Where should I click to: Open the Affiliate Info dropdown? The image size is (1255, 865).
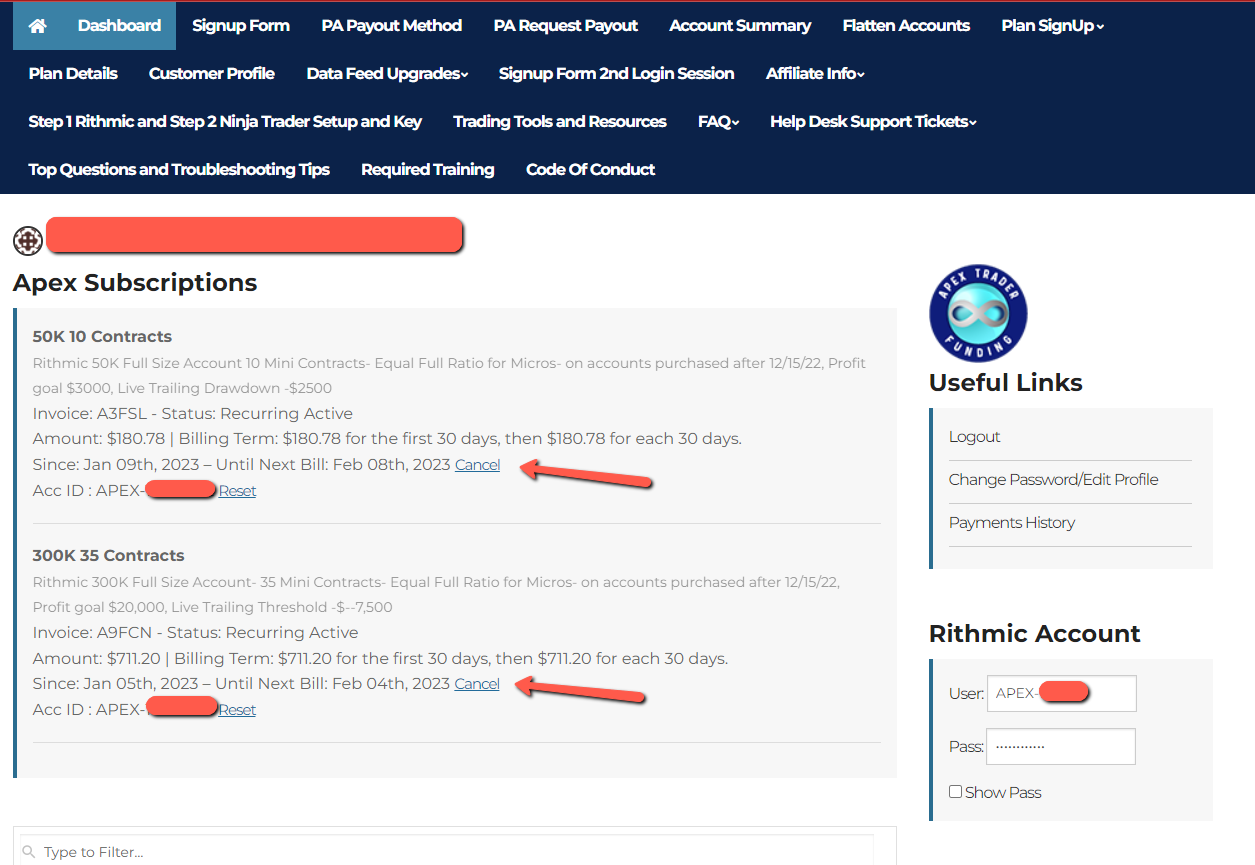[815, 74]
